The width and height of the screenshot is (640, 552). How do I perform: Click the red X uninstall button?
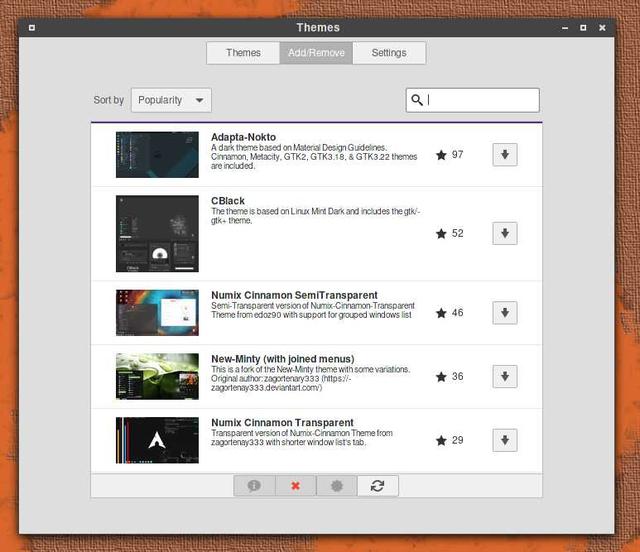[296, 486]
